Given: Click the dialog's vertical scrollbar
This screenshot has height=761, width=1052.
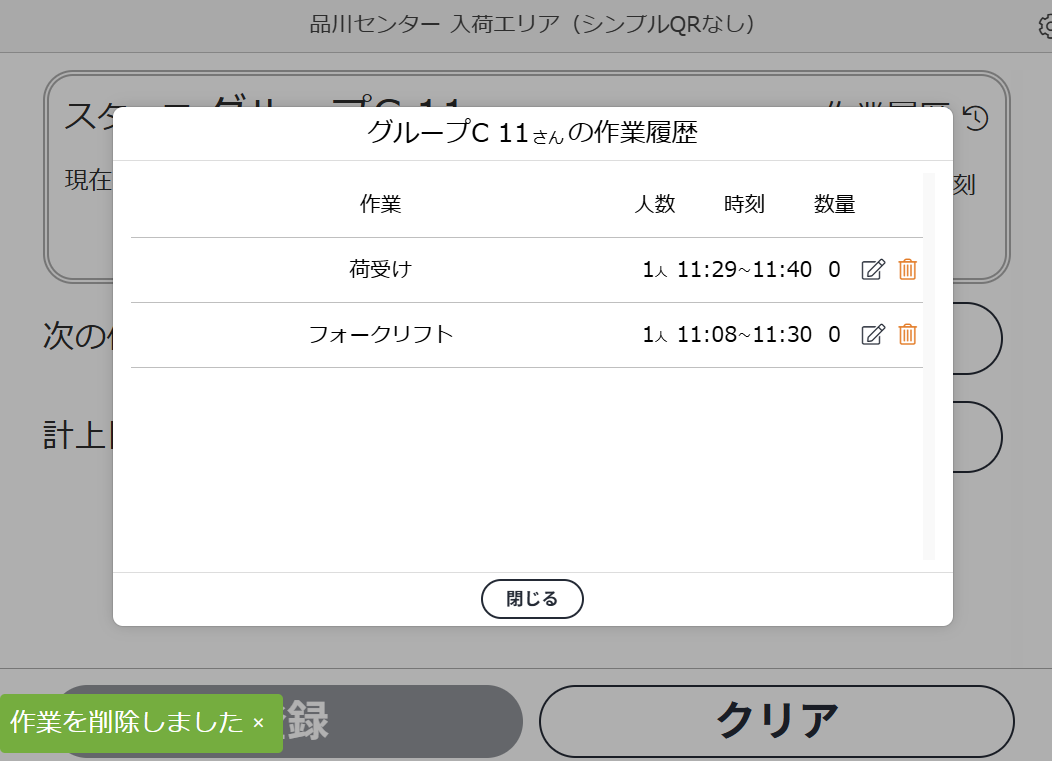Looking at the screenshot, I should [x=929, y=366].
